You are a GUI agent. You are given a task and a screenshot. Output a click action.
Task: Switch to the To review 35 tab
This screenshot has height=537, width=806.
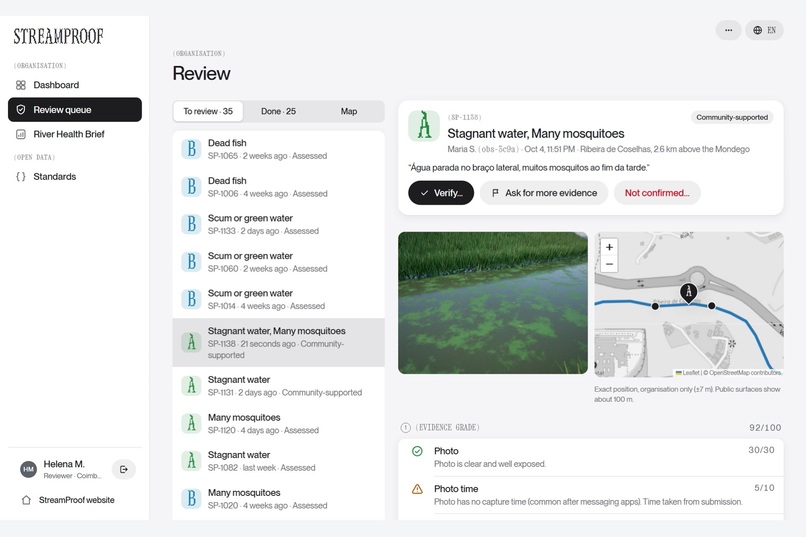[208, 112]
